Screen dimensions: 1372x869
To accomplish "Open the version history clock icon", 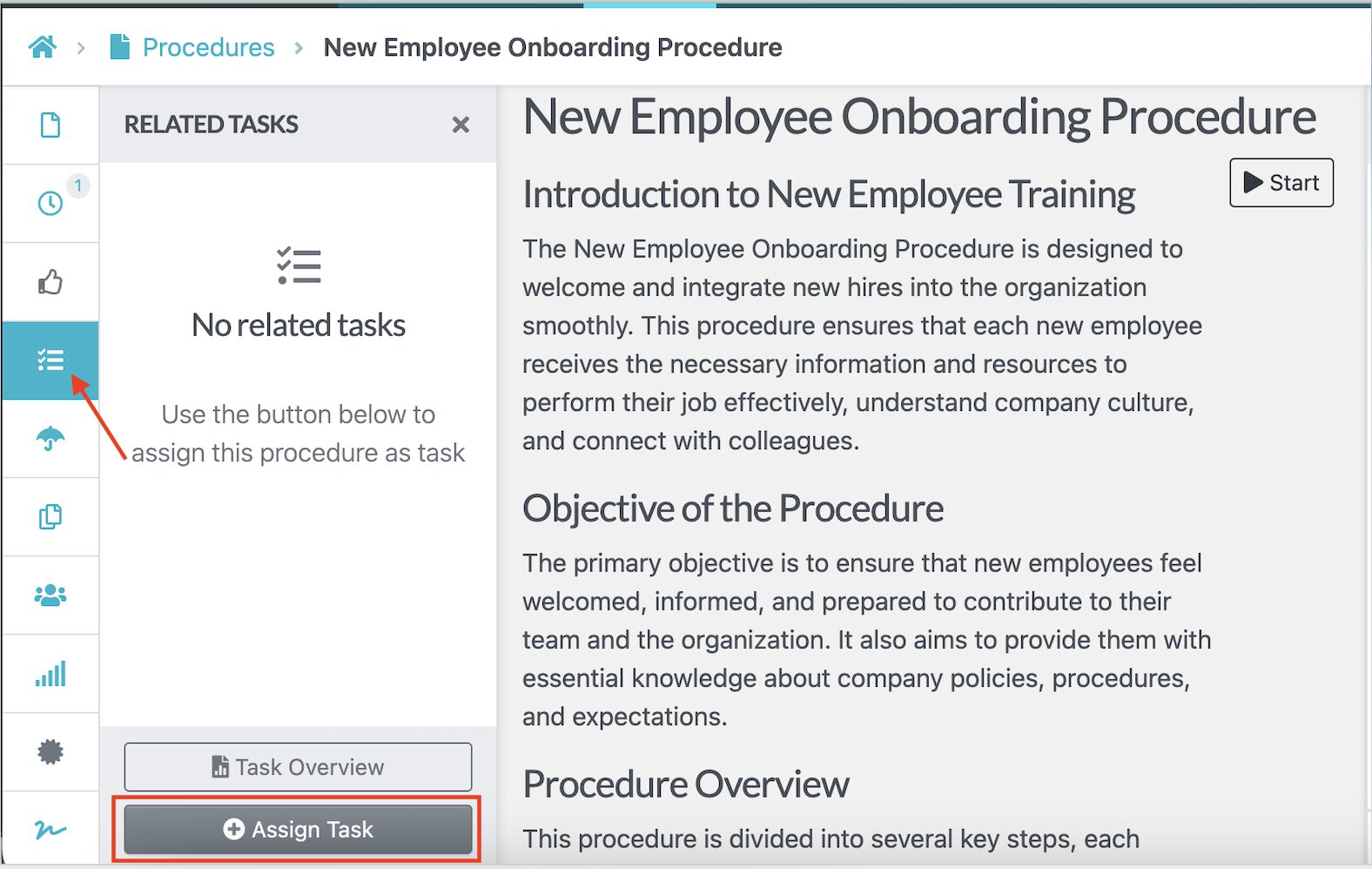I will [50, 203].
